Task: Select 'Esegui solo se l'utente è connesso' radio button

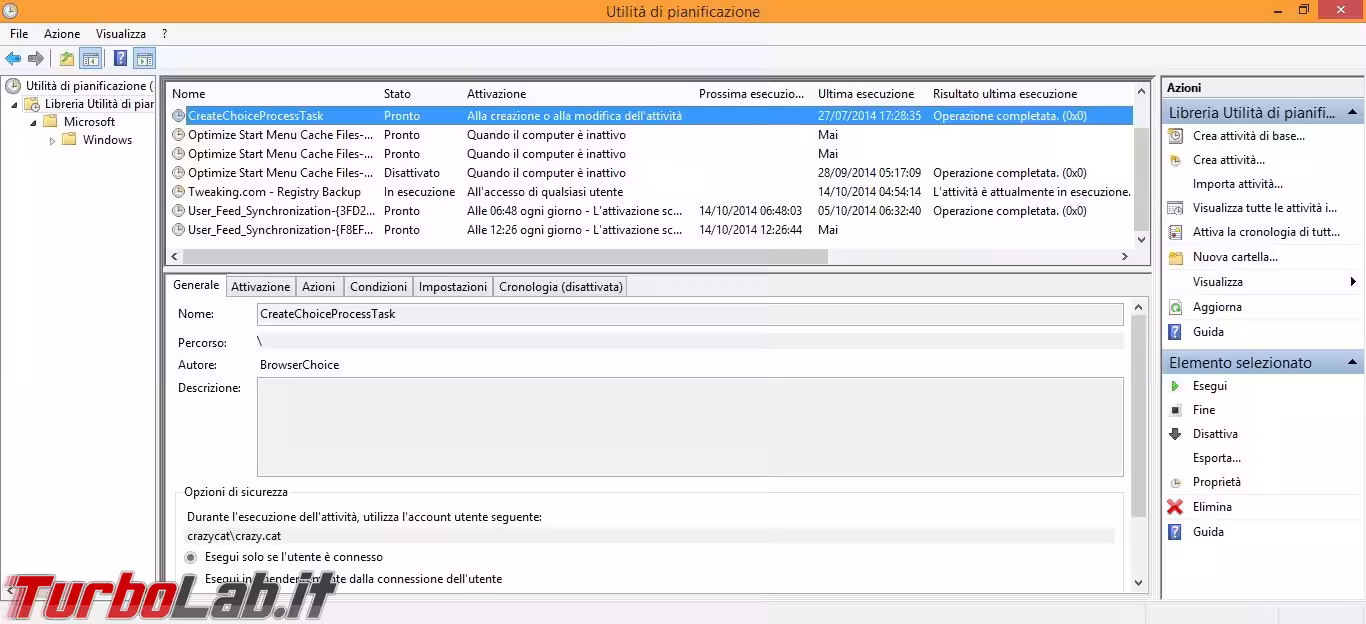Action: [x=191, y=557]
